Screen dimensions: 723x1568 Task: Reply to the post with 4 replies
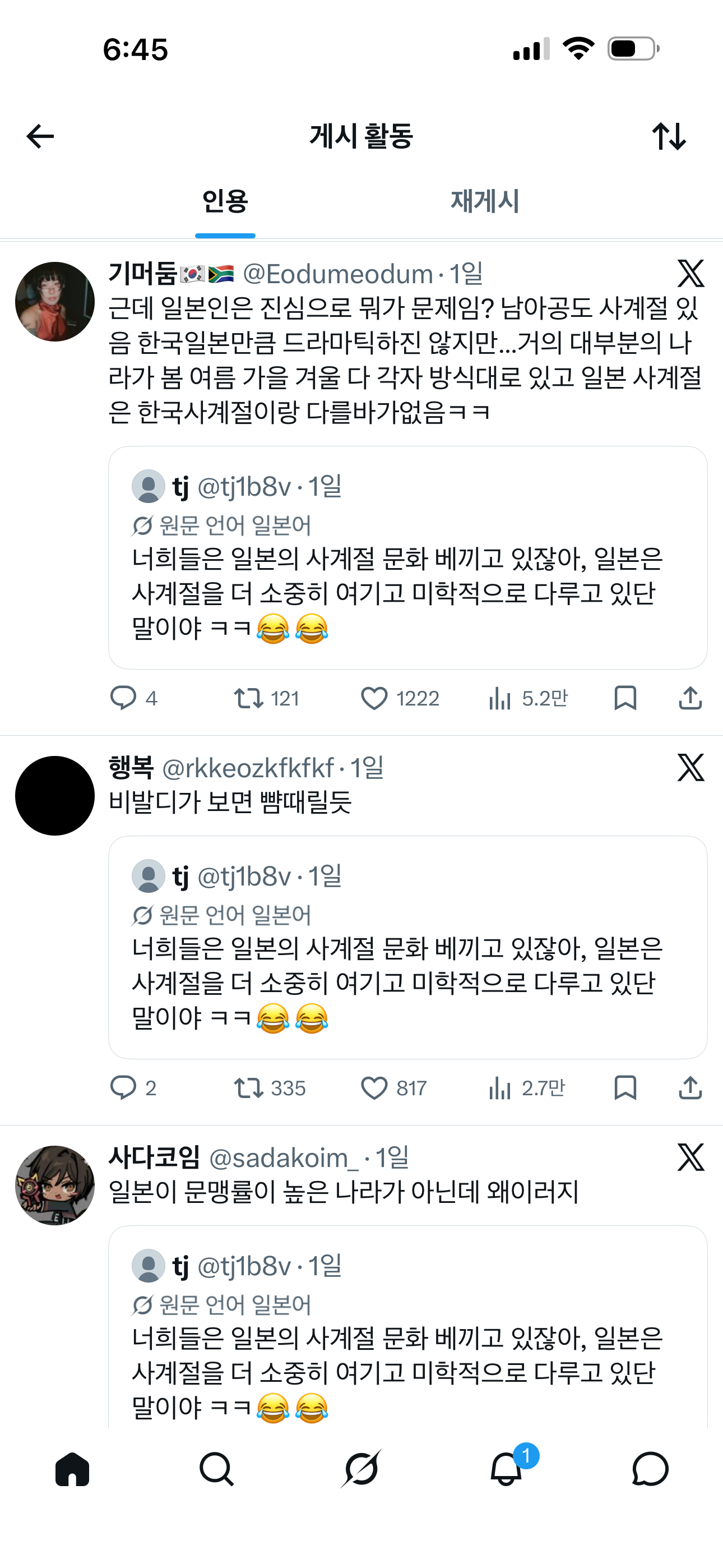[x=123, y=698]
